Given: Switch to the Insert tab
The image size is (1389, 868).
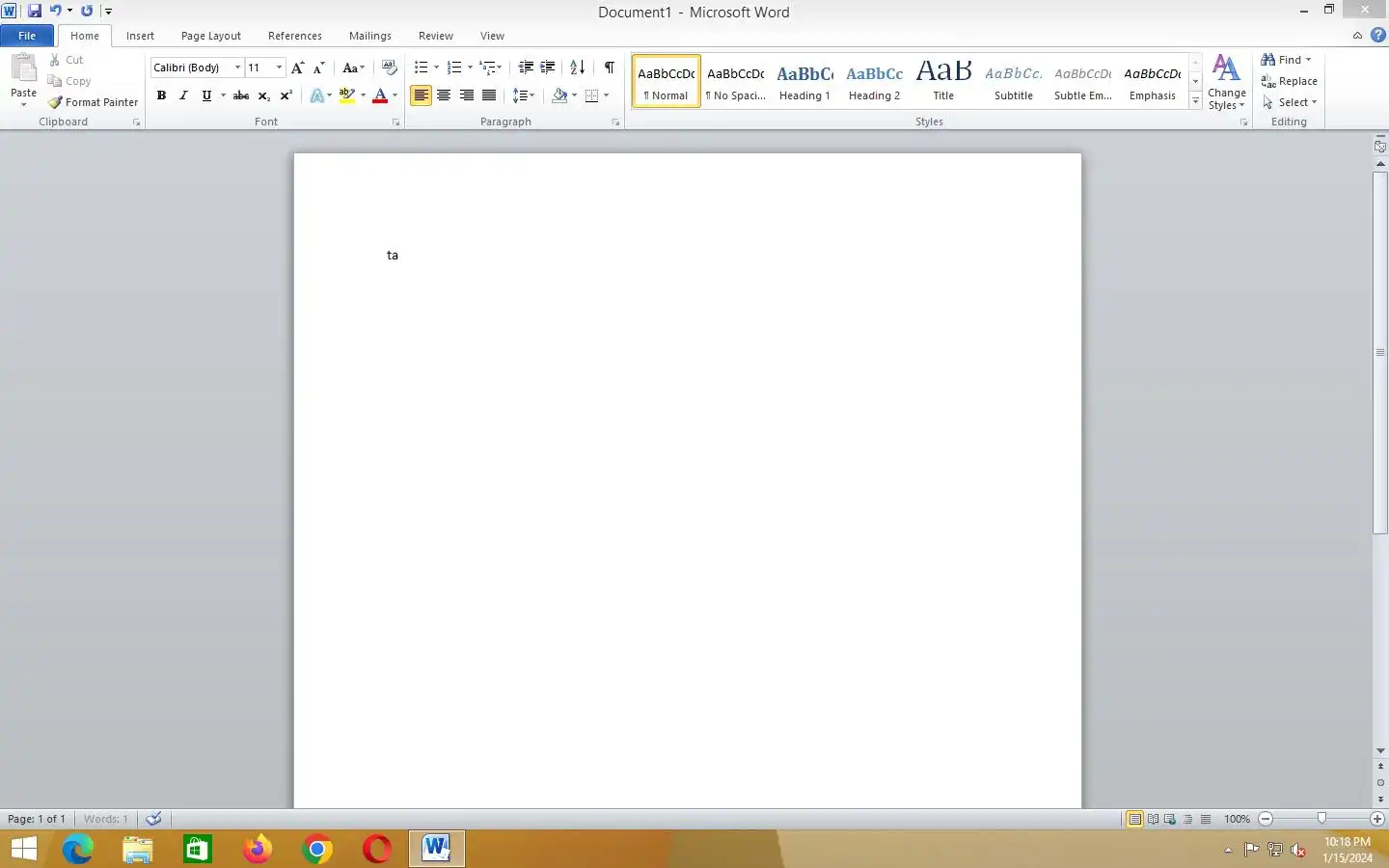Looking at the screenshot, I should coord(140,36).
